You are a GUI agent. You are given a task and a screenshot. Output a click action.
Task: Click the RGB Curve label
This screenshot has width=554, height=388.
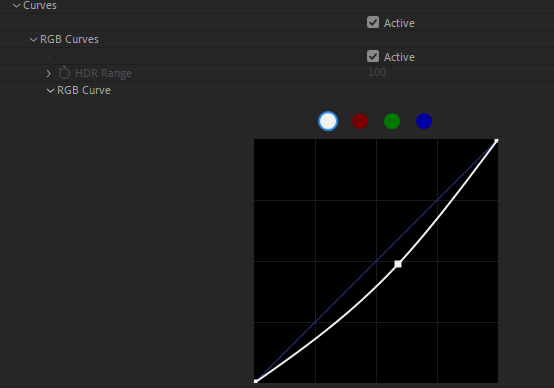[x=84, y=90]
